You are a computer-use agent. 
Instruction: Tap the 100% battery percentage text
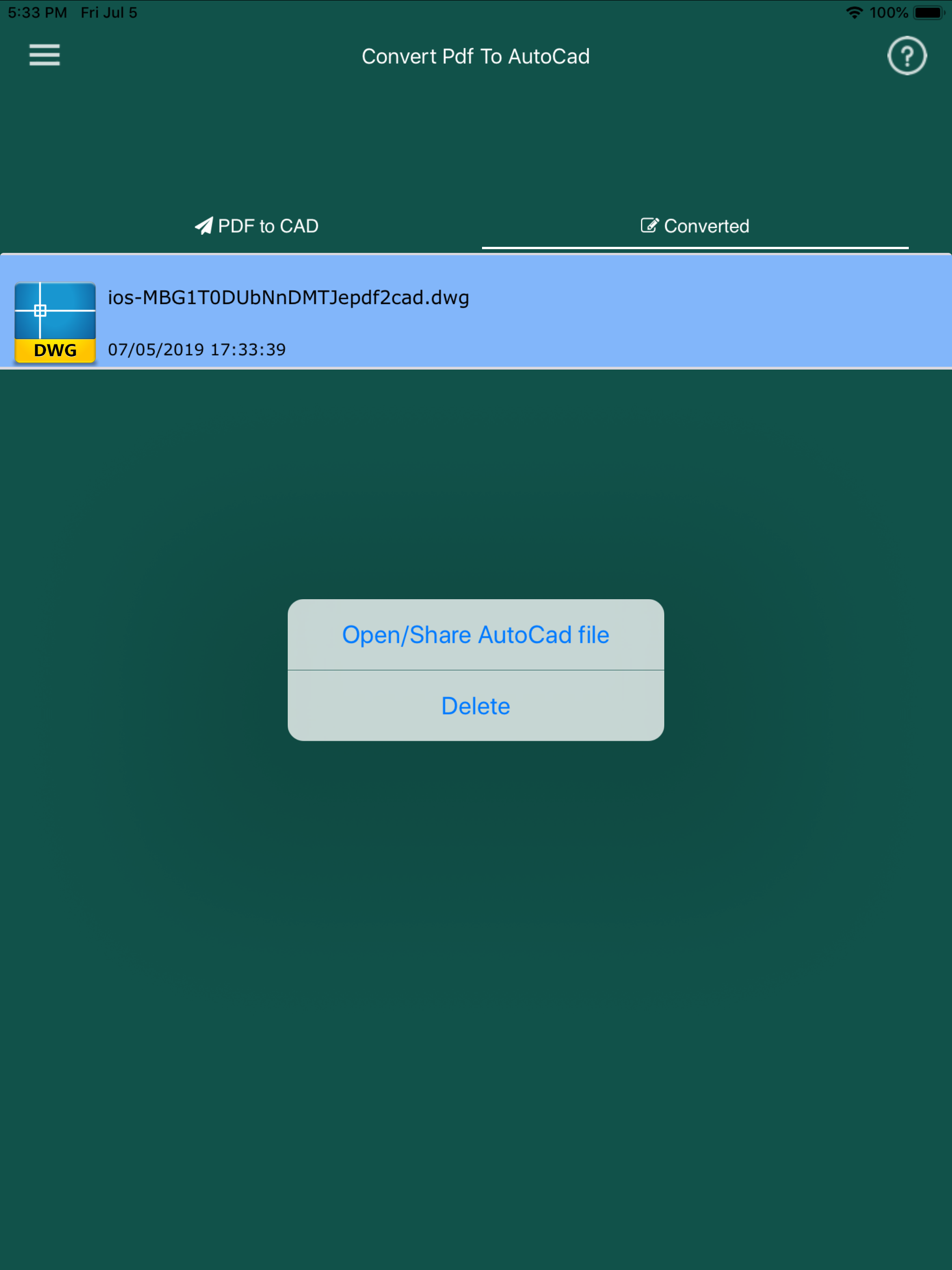tap(888, 13)
